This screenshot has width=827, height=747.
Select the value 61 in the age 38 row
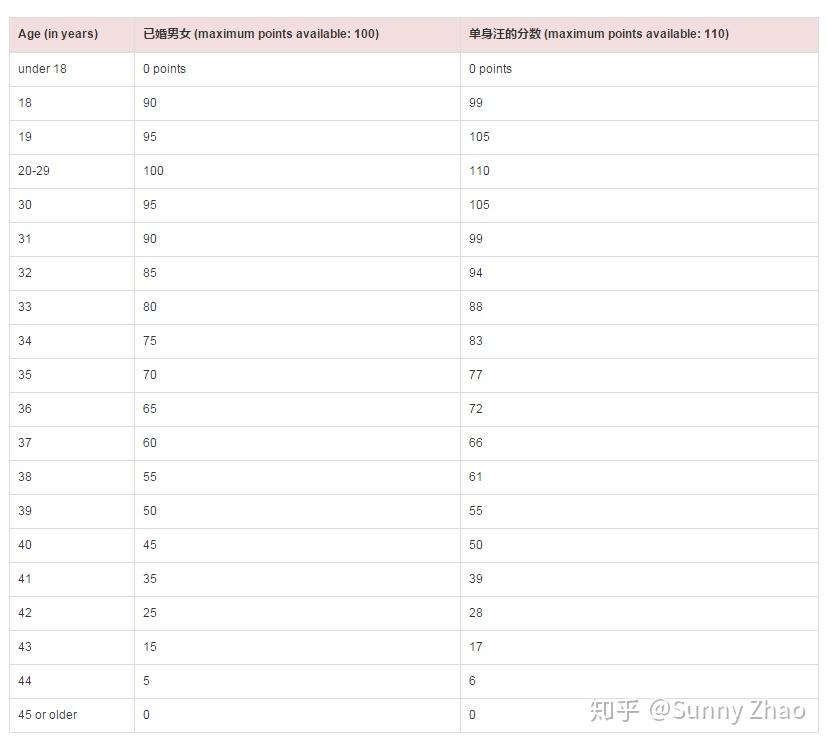click(476, 477)
